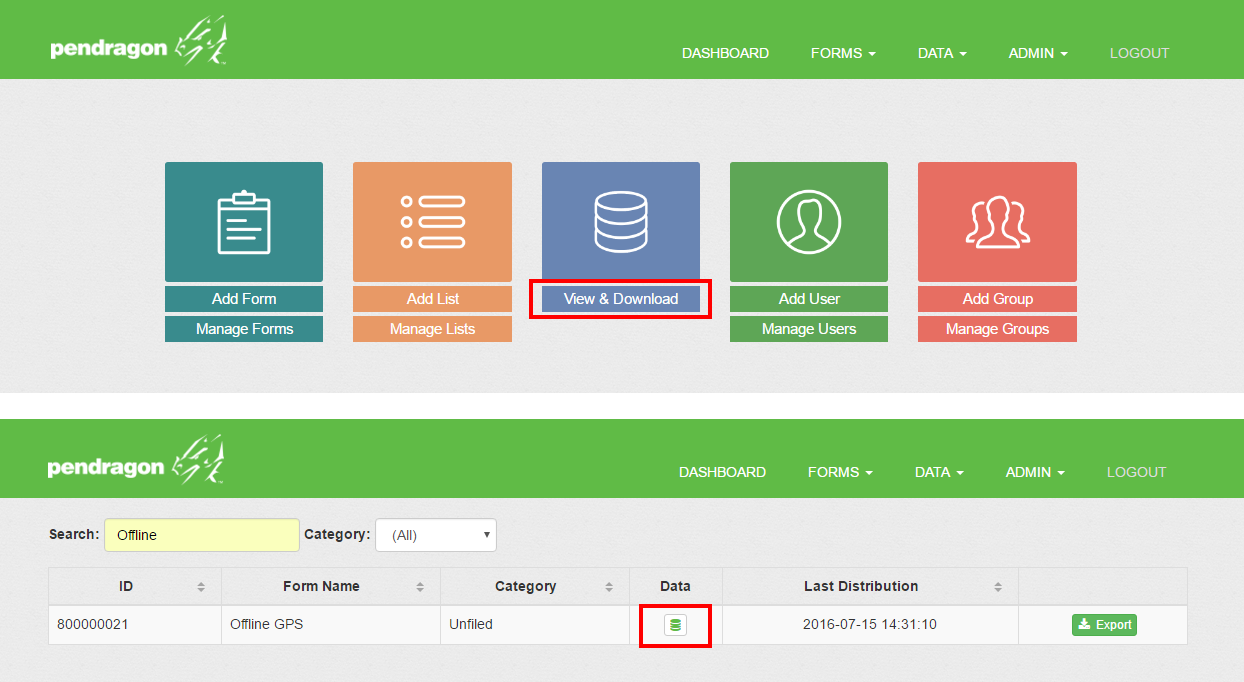This screenshot has height=682, width=1244.
Task: Open the ADMIN menu in the lower header
Action: pos(1035,472)
